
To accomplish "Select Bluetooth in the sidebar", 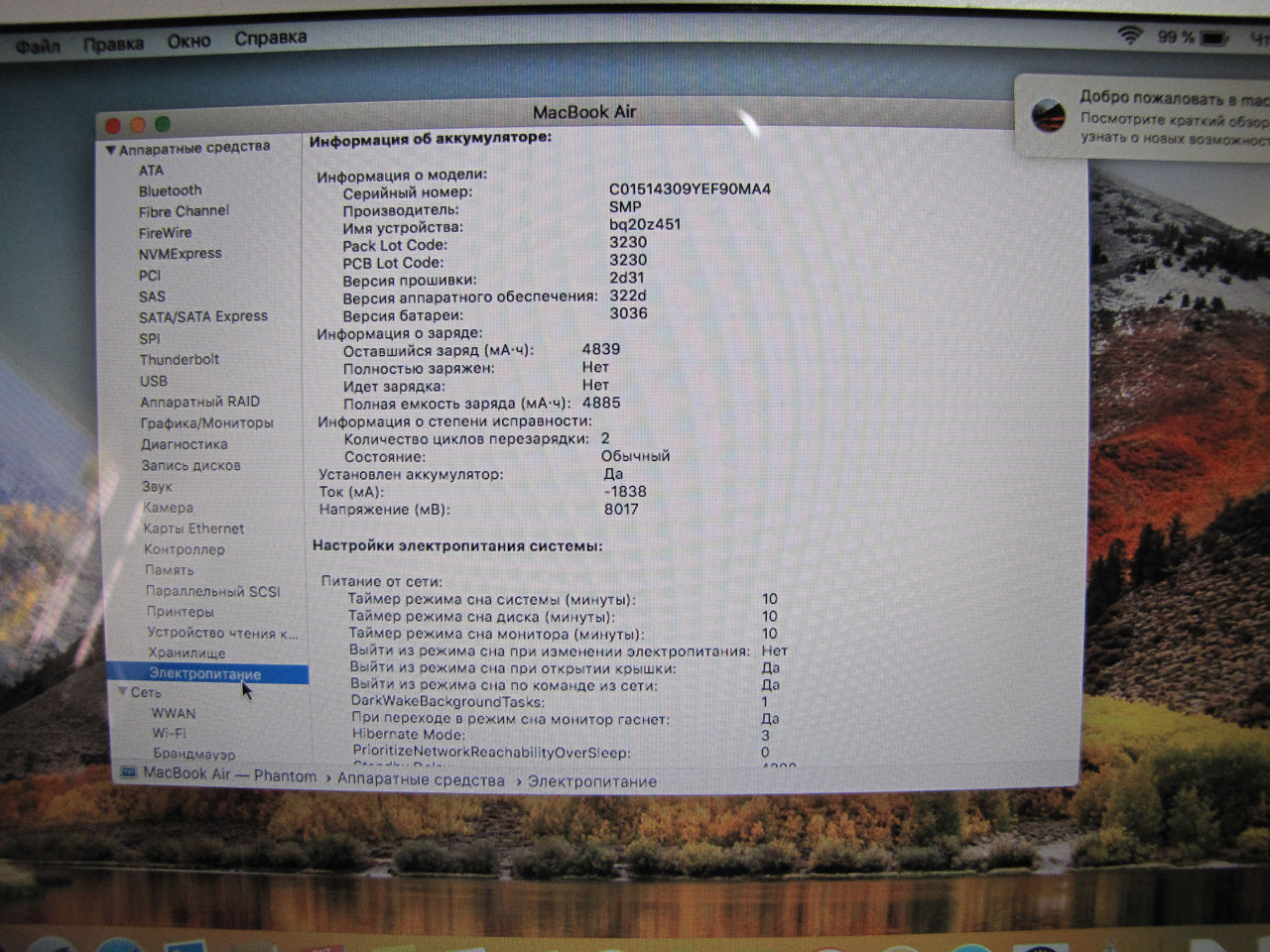I will pos(170,190).
